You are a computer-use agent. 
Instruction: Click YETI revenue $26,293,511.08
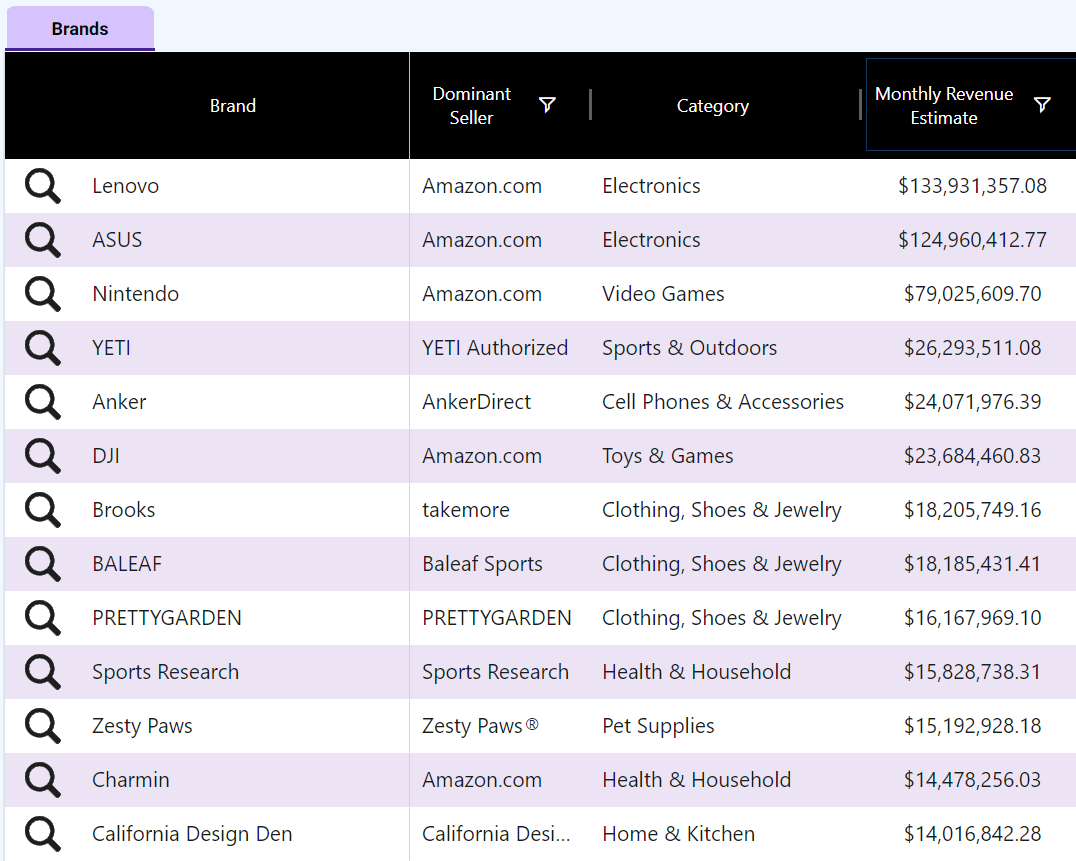click(972, 348)
